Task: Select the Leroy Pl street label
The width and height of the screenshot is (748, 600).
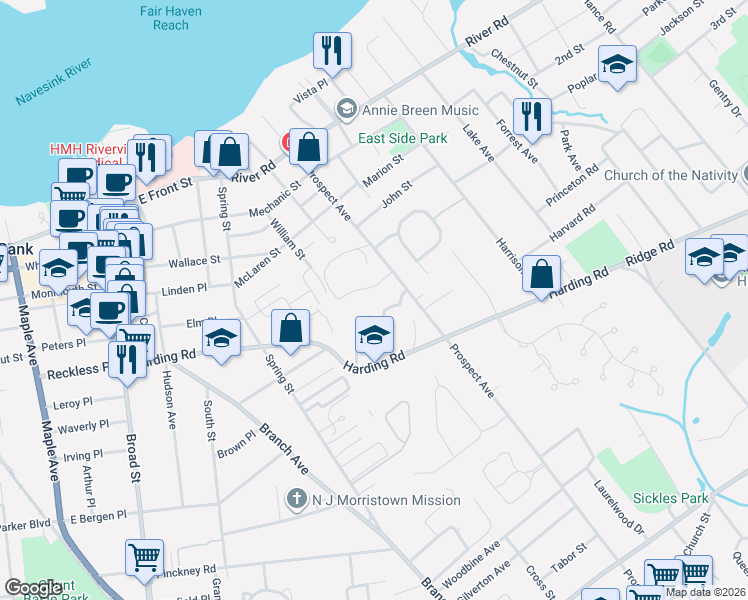Action: 73,403
